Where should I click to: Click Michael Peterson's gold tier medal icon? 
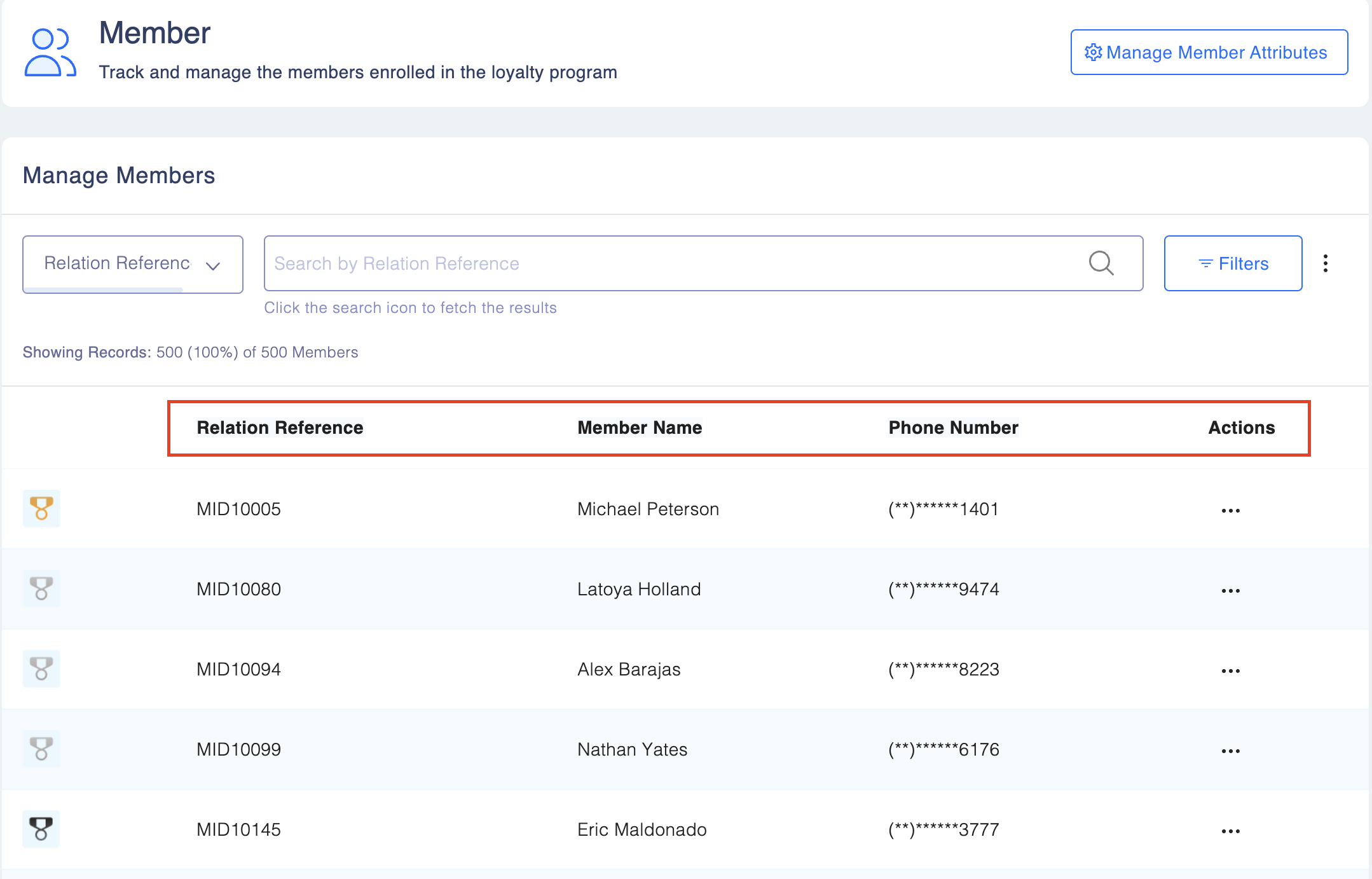coord(41,508)
